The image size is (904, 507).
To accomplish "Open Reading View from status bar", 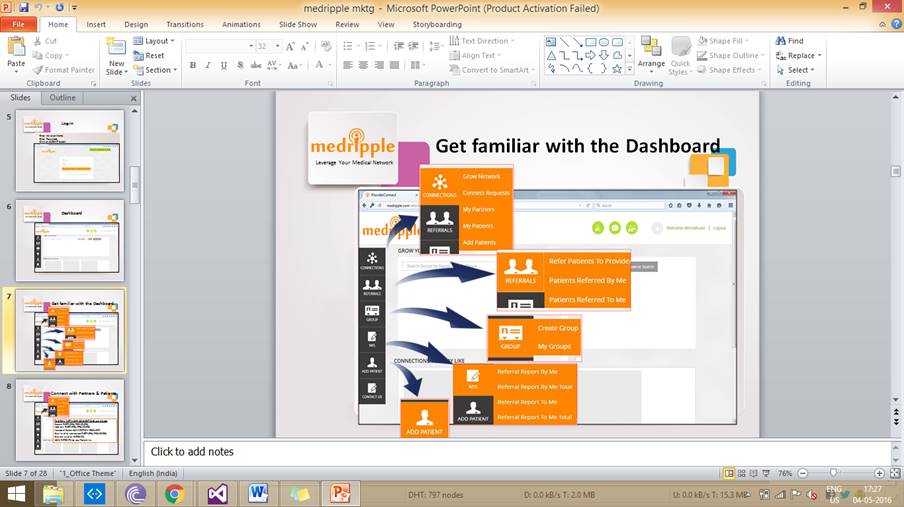I will click(x=758, y=473).
